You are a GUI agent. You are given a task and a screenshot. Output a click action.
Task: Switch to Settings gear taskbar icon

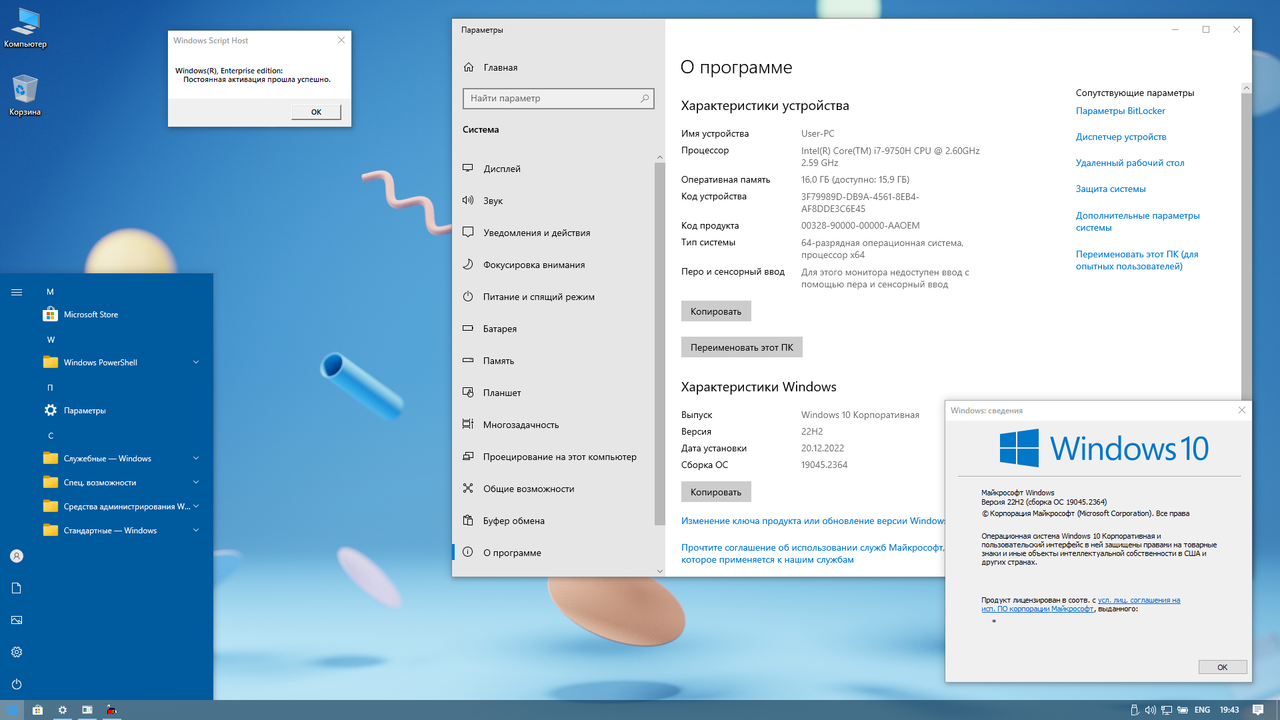[62, 710]
